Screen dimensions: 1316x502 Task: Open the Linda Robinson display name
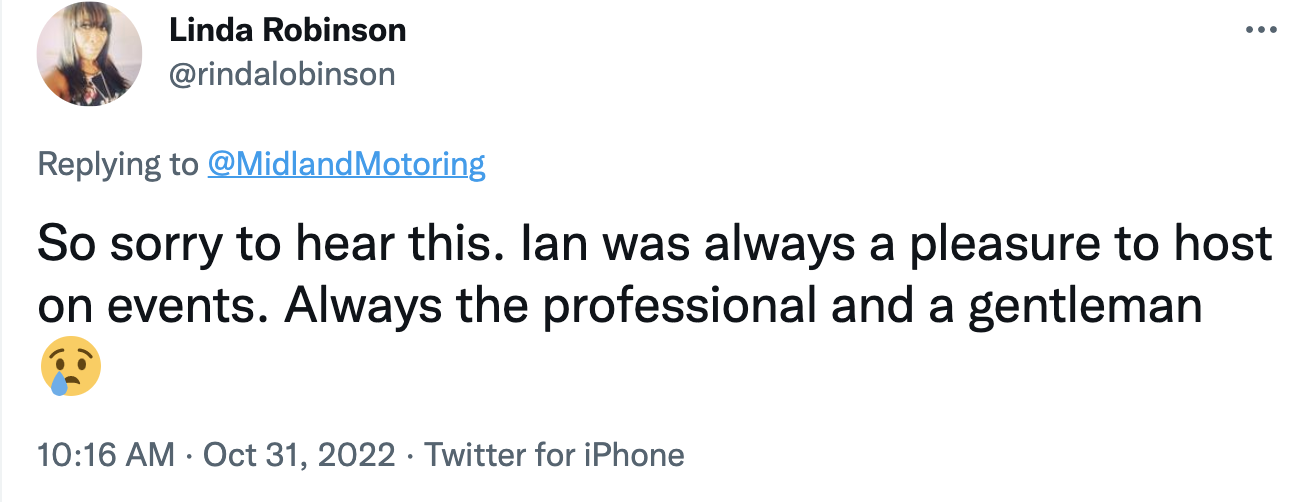(288, 30)
